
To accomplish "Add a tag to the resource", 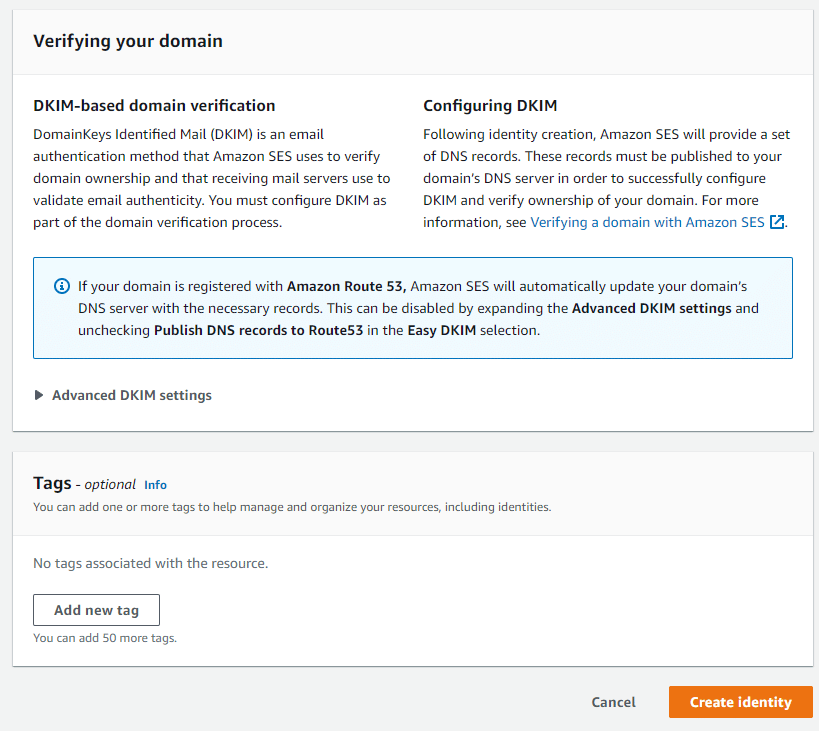I will click(x=96, y=610).
